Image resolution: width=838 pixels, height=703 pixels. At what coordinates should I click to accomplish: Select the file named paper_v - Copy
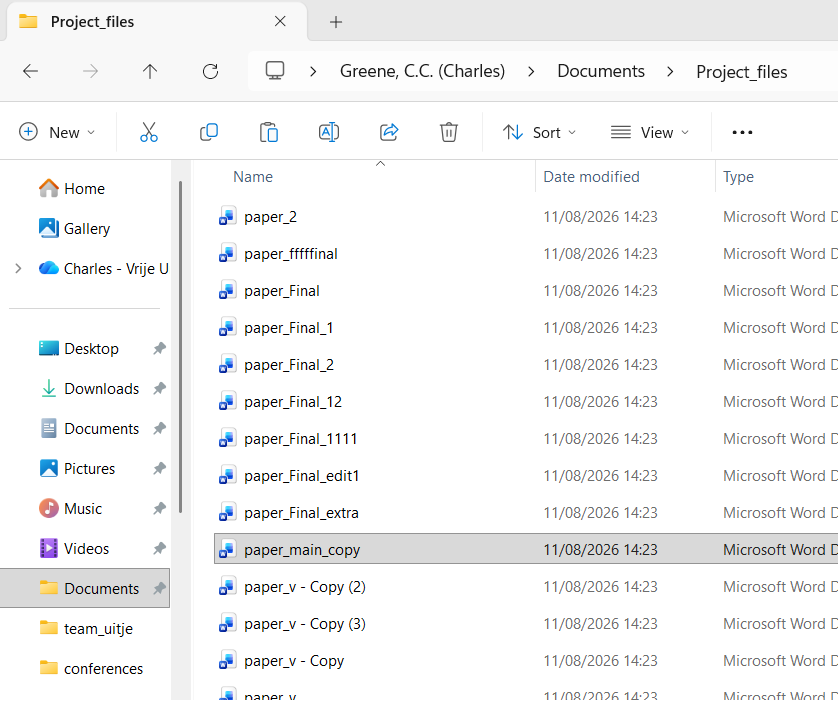pos(294,661)
